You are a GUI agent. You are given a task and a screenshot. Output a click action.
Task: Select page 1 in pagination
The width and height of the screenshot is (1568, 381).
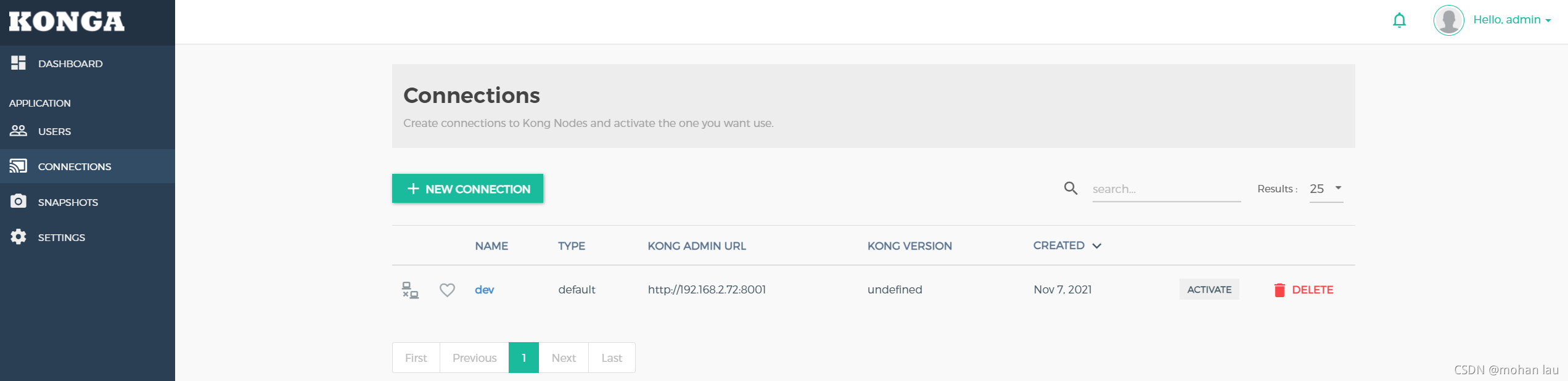pos(523,358)
